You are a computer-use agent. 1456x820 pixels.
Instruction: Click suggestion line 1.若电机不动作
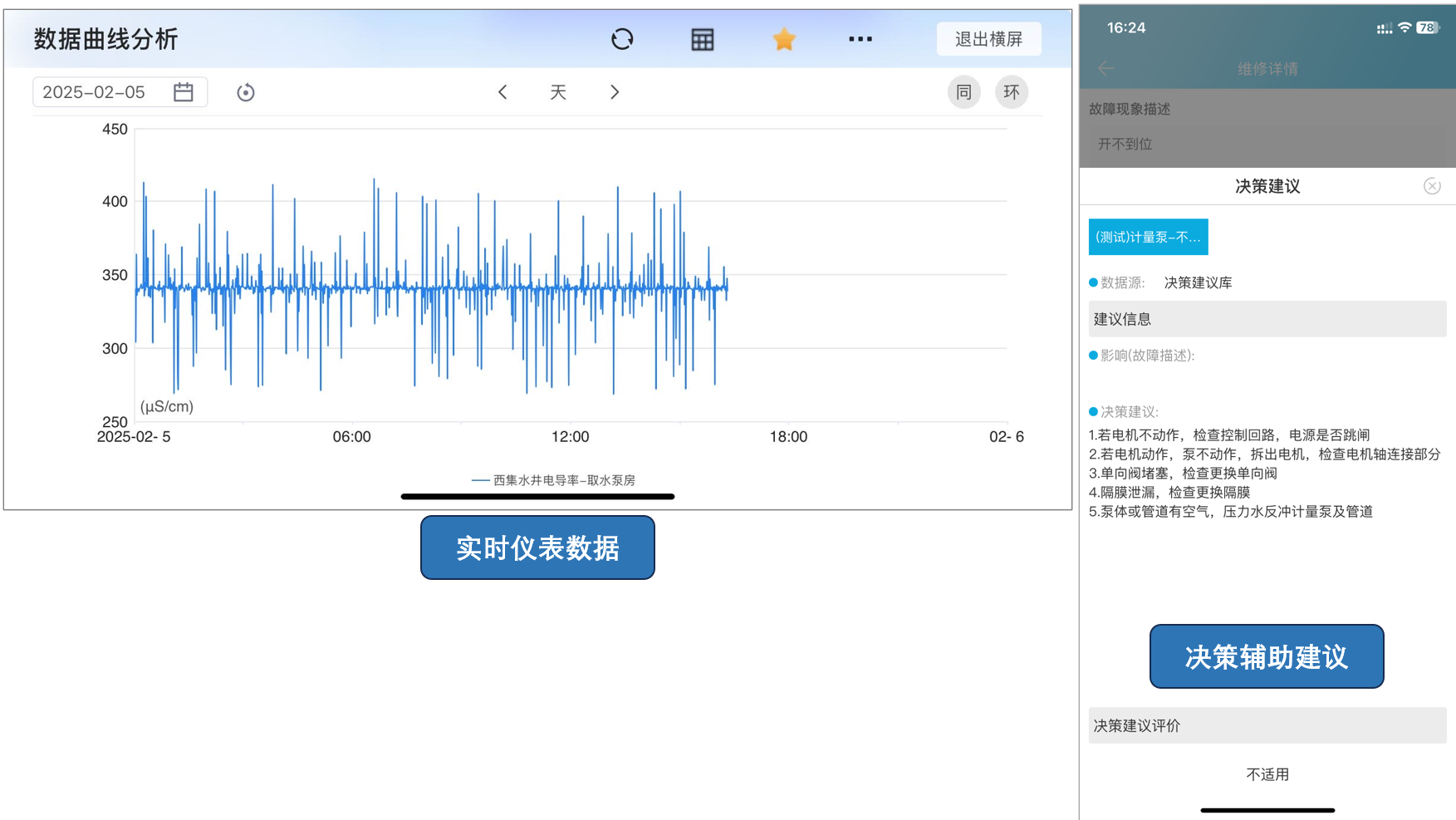(x=1229, y=435)
